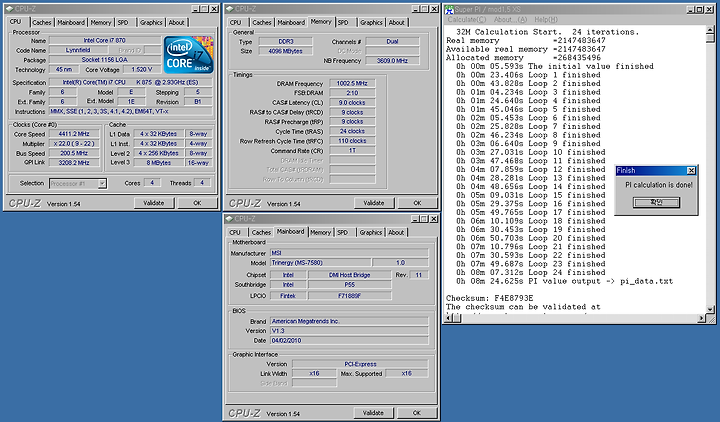Click the Cycle Time tRAS value 24 clocks

[x=352, y=131]
